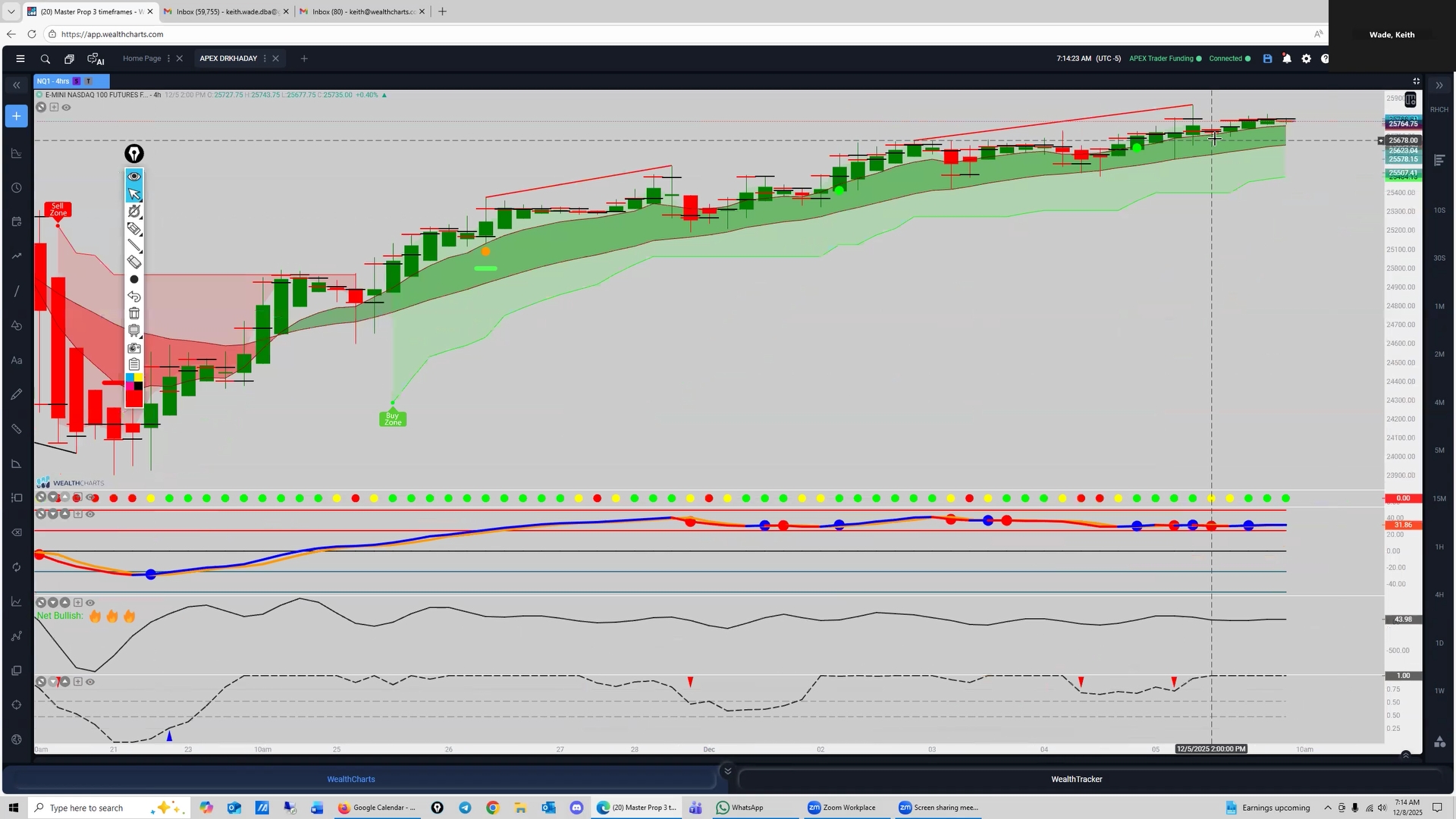Screen dimensions: 1456x819
Task: Expand the bottom panel chevron near WealthCharts
Action: (x=727, y=771)
